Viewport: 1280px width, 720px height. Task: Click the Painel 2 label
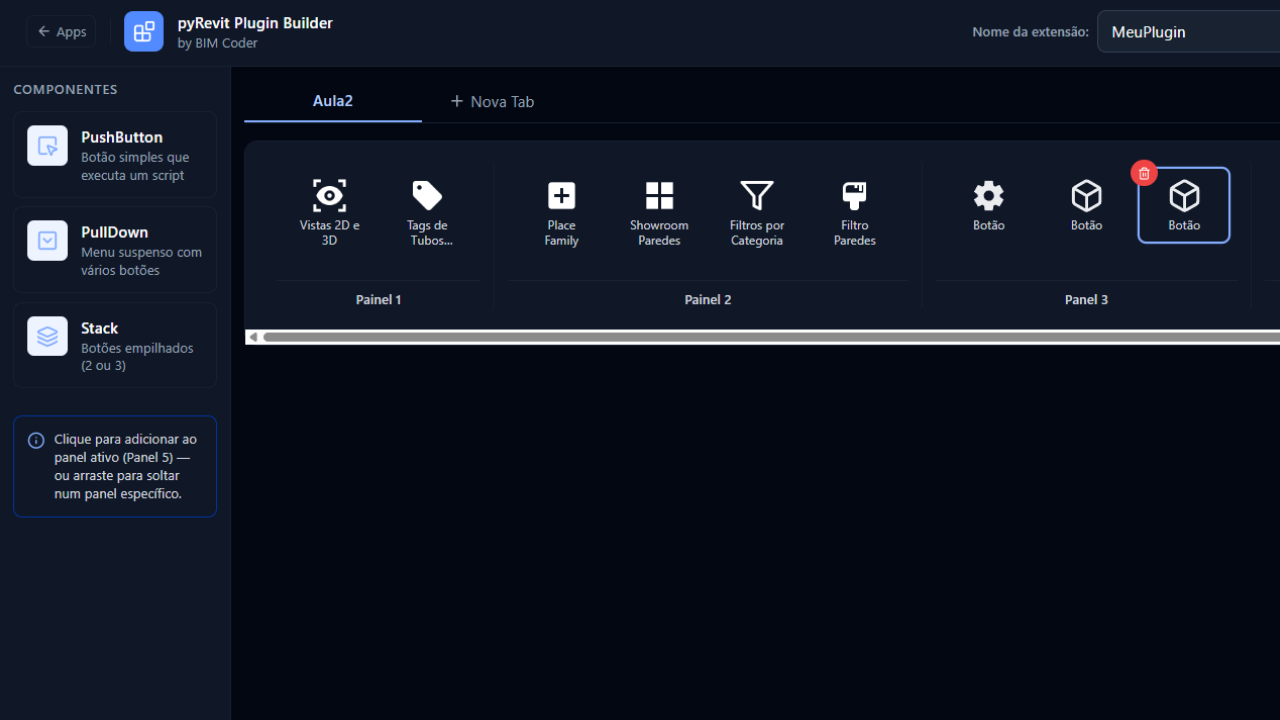pos(708,300)
